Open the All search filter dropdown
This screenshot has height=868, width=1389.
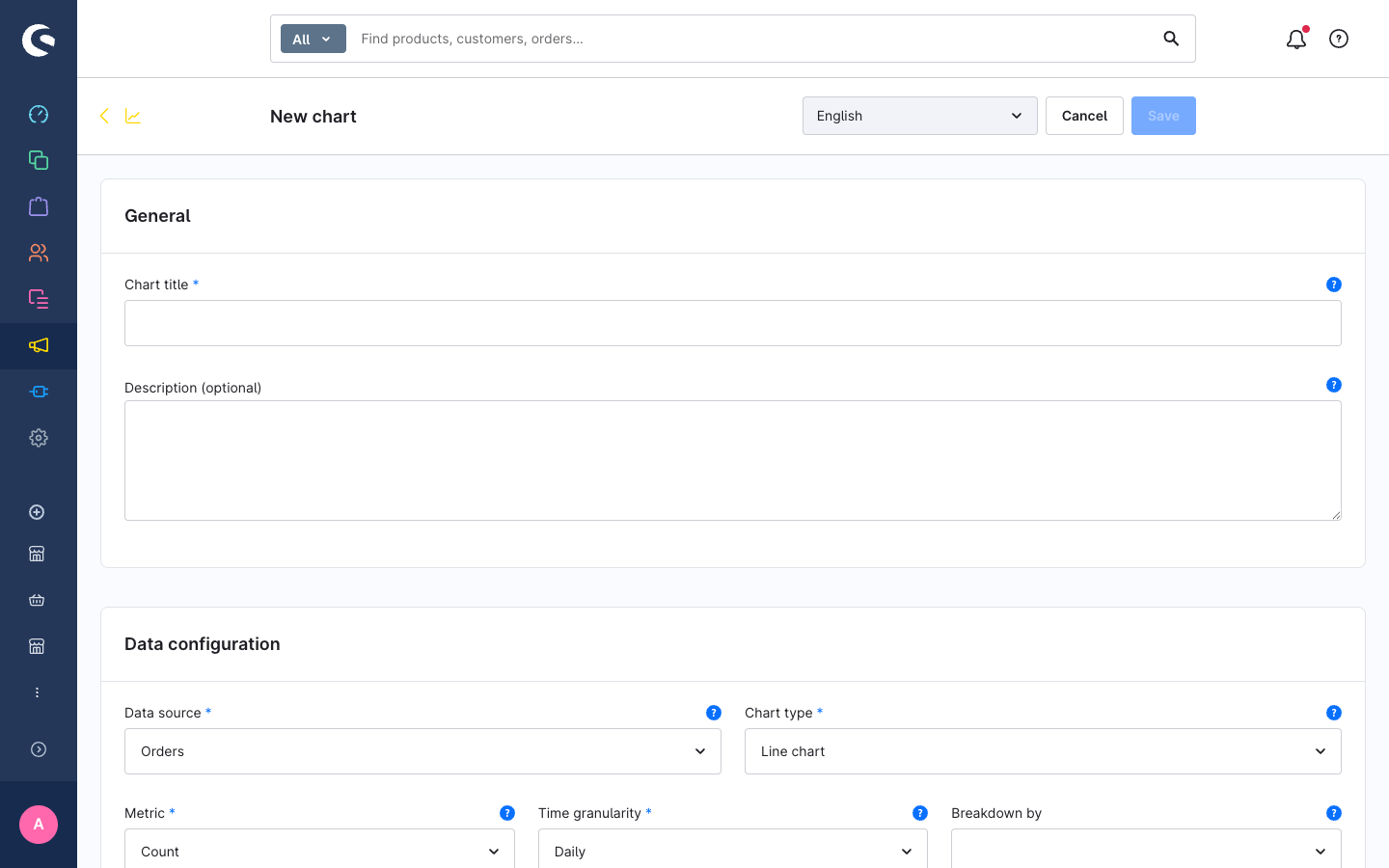(313, 39)
